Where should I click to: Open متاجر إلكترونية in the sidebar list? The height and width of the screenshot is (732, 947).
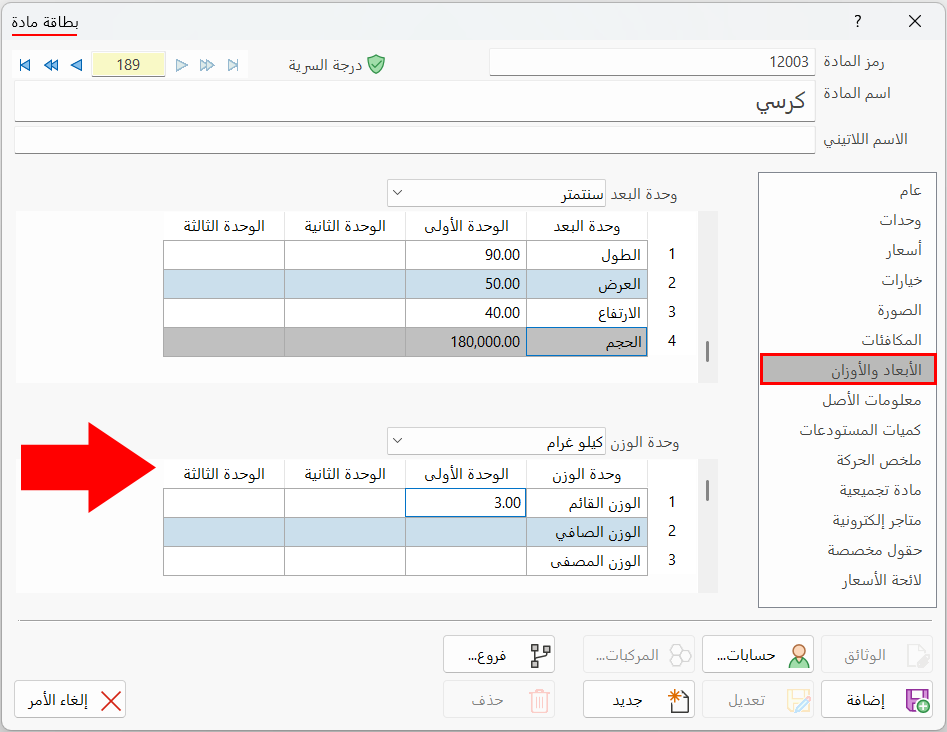coord(847,520)
